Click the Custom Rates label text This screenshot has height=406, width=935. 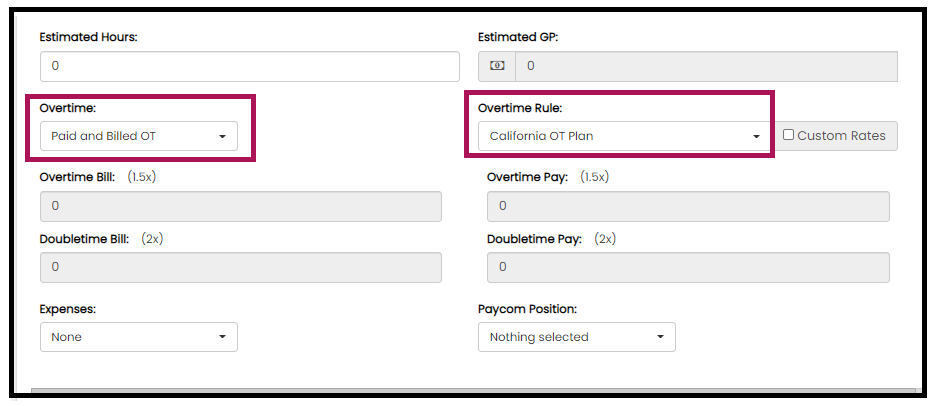(841, 136)
